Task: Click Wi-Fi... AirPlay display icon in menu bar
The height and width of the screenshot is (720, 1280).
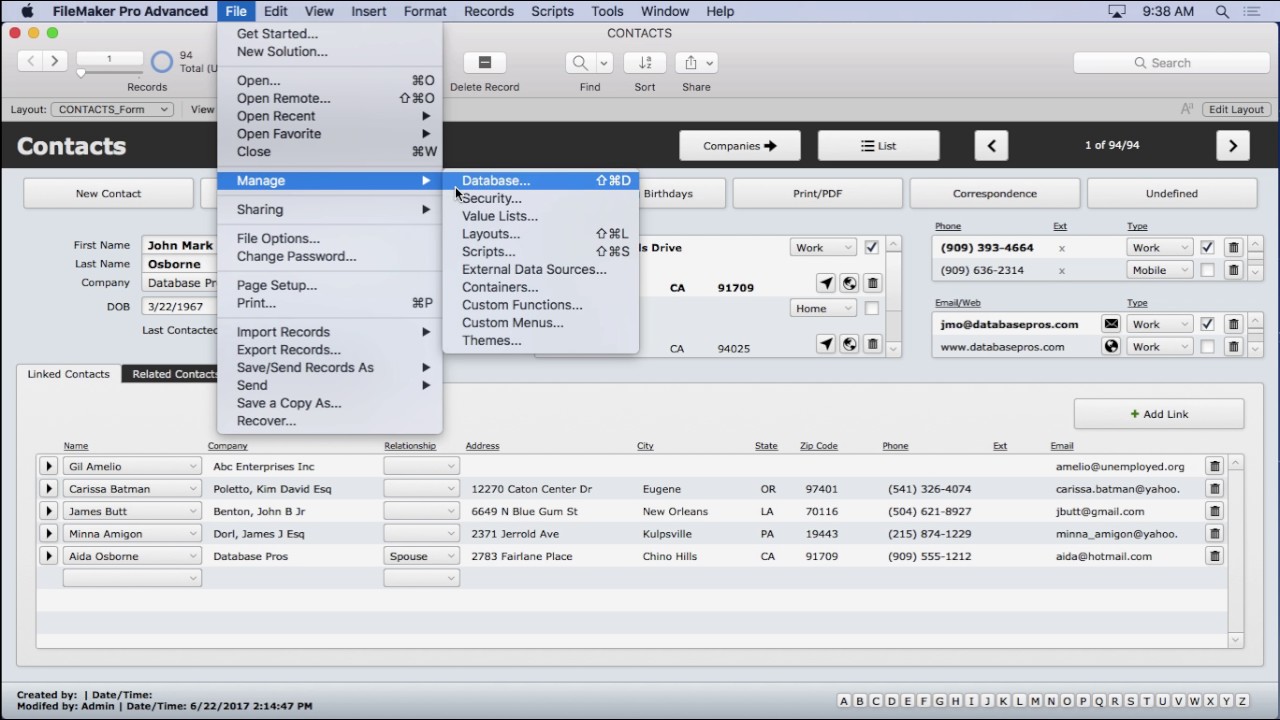Action: point(1117,11)
